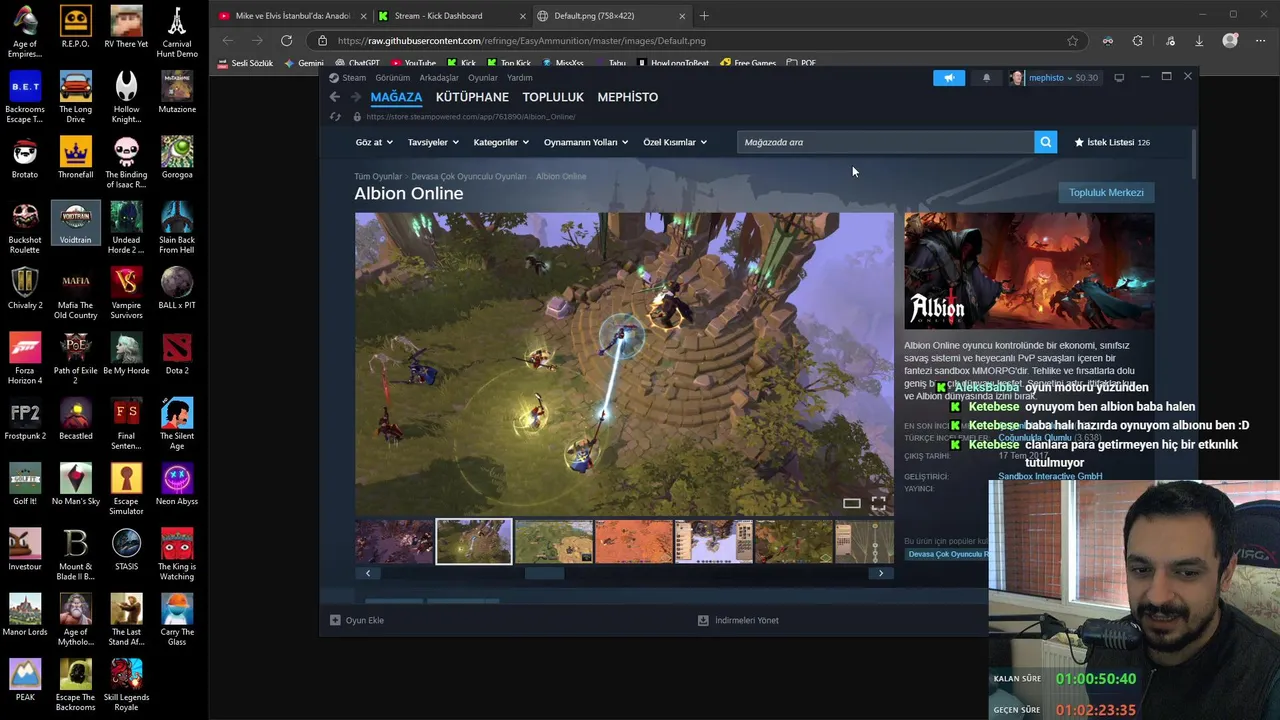The image size is (1280, 720).
Task: Click the thumbnail strip scroll handle
Action: (x=544, y=574)
